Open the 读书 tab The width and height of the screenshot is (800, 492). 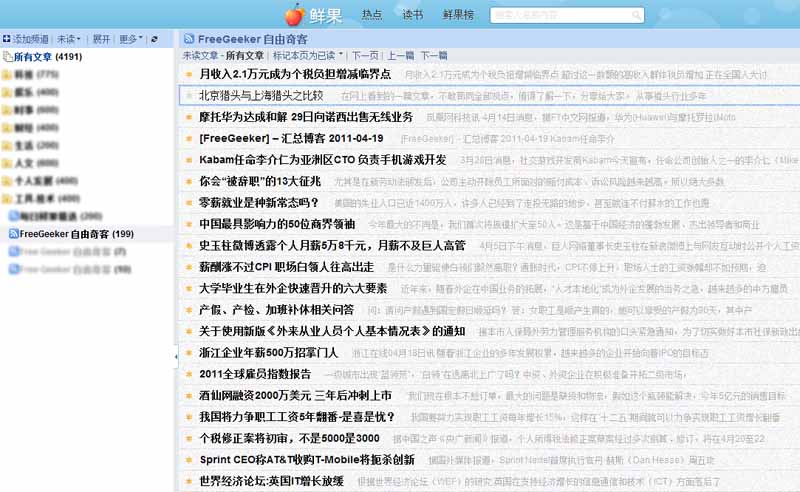click(412, 15)
